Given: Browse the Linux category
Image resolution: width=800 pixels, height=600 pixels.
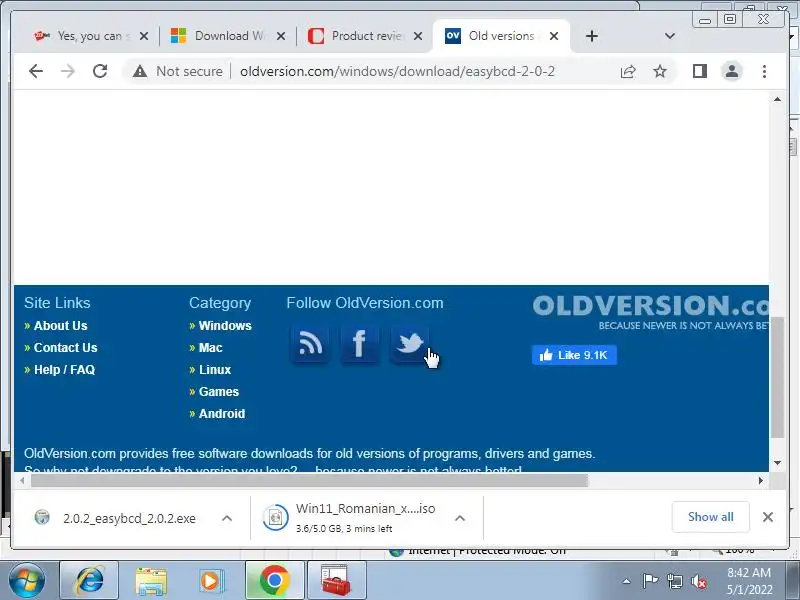Looking at the screenshot, I should pos(215,369).
